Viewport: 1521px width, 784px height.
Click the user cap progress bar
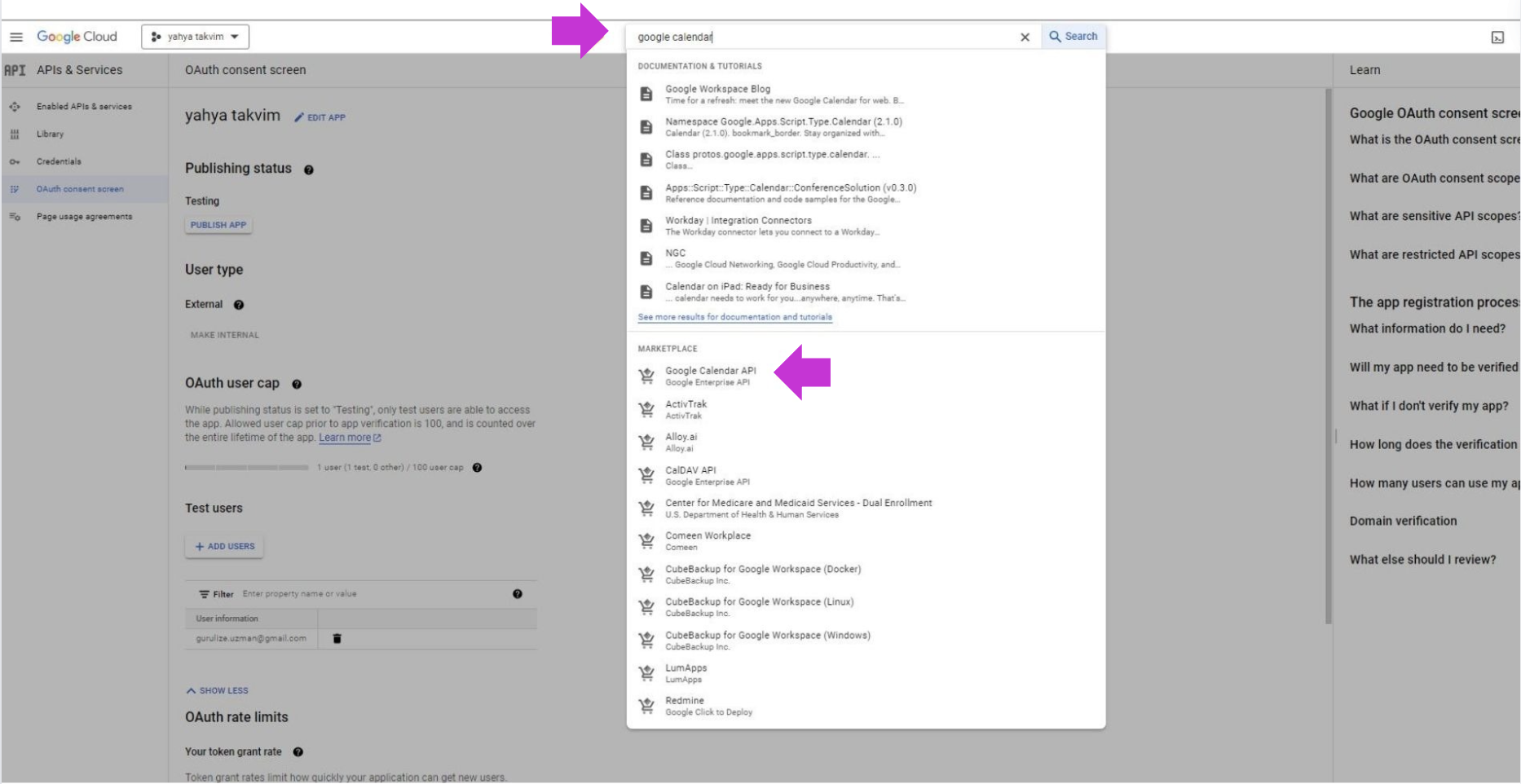(247, 468)
